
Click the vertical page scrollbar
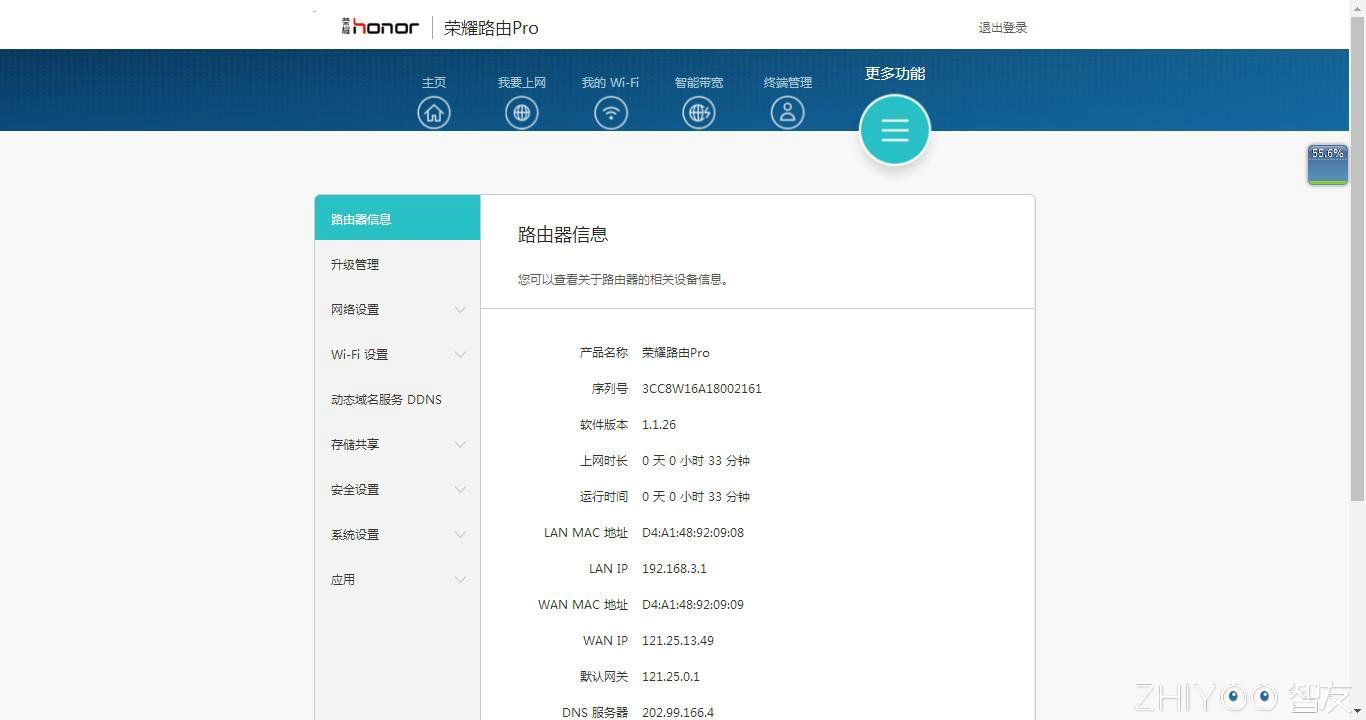click(x=1357, y=257)
